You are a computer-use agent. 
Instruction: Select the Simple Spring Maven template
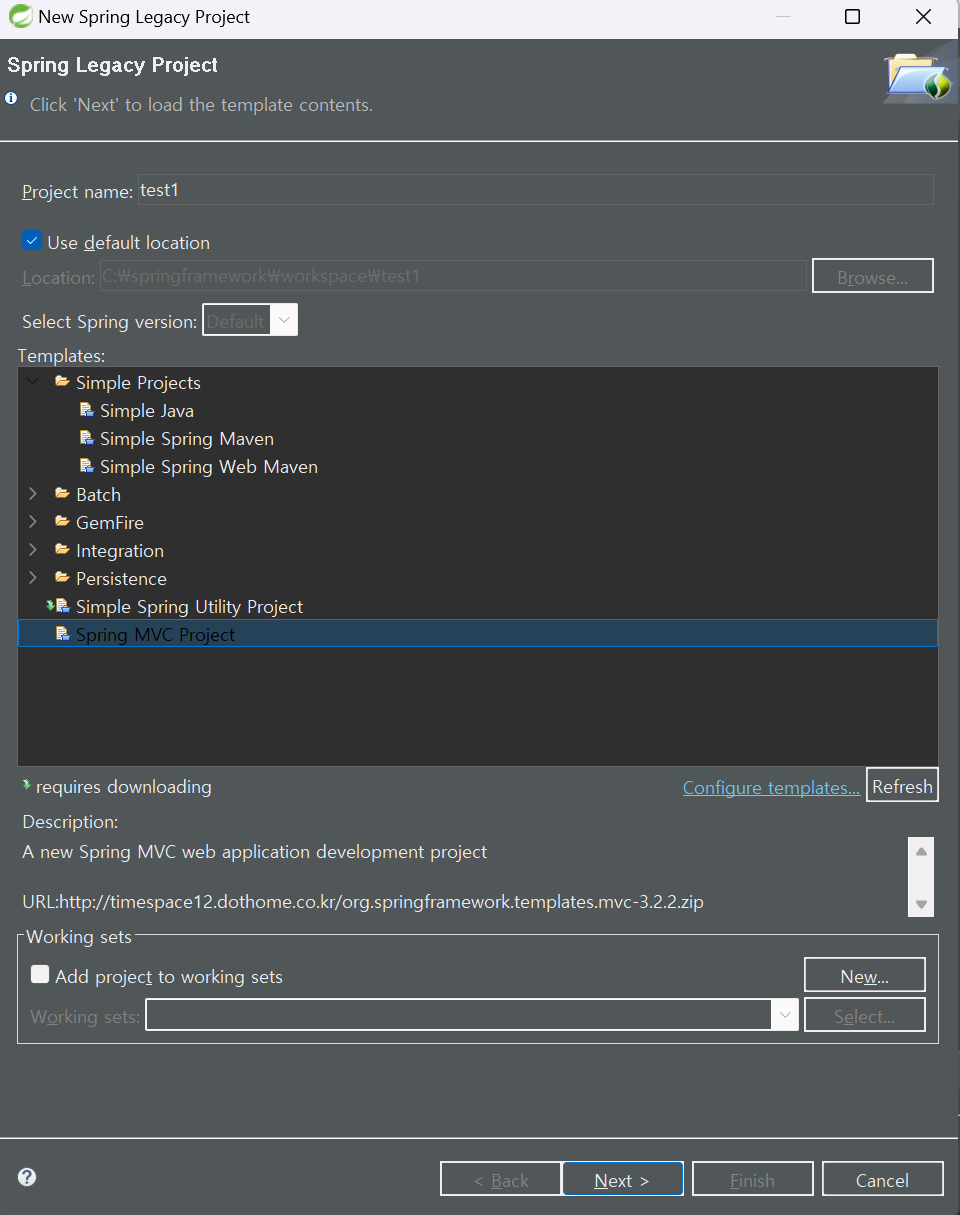click(187, 438)
